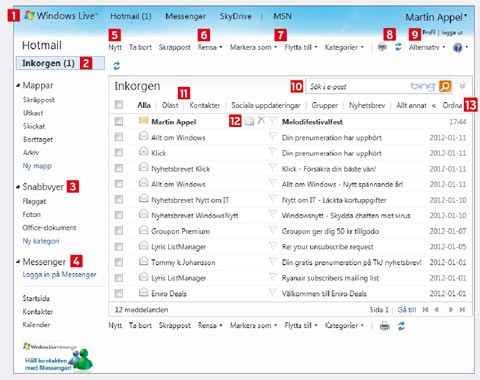This screenshot has height=380, width=480.
Task: Click the Windows Live logo
Action: [x=61, y=16]
